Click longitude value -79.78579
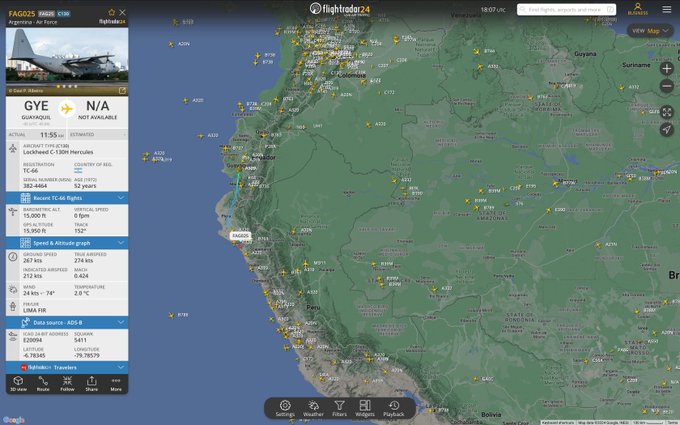The width and height of the screenshot is (680, 425). click(x=87, y=356)
